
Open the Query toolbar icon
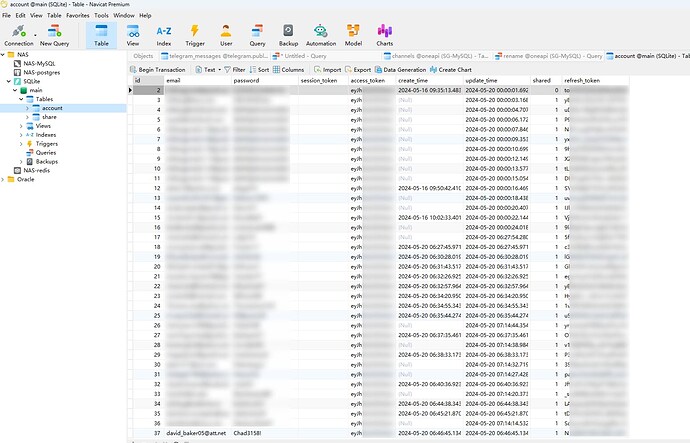click(x=257, y=35)
